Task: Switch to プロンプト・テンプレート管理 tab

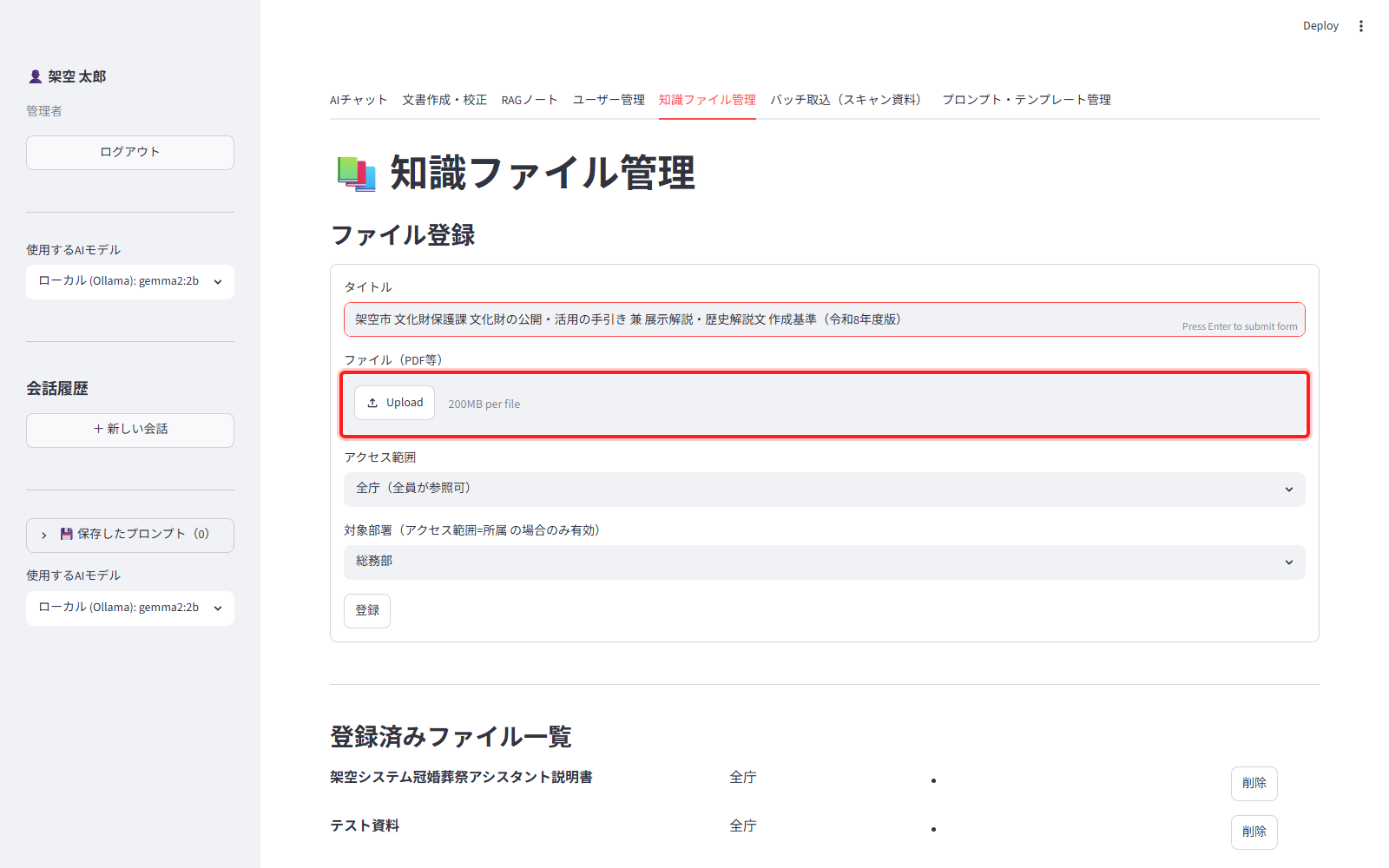Action: [1027, 100]
